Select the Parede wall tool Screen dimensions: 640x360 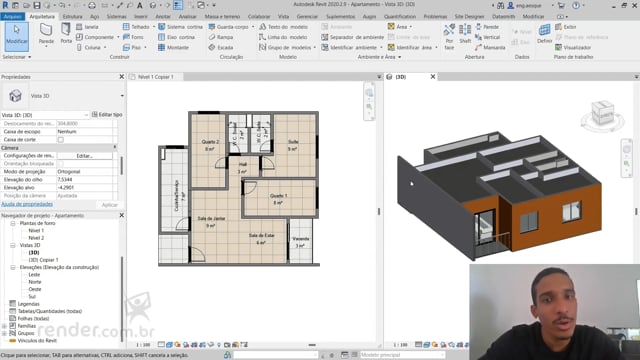pos(46,33)
